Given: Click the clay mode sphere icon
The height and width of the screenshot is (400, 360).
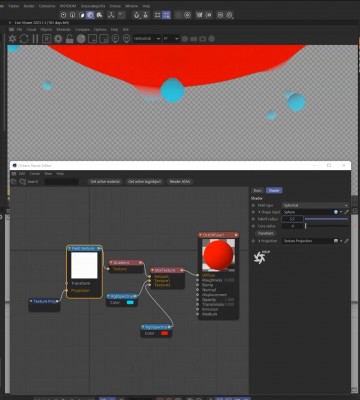Looking at the screenshot, I should [81, 39].
